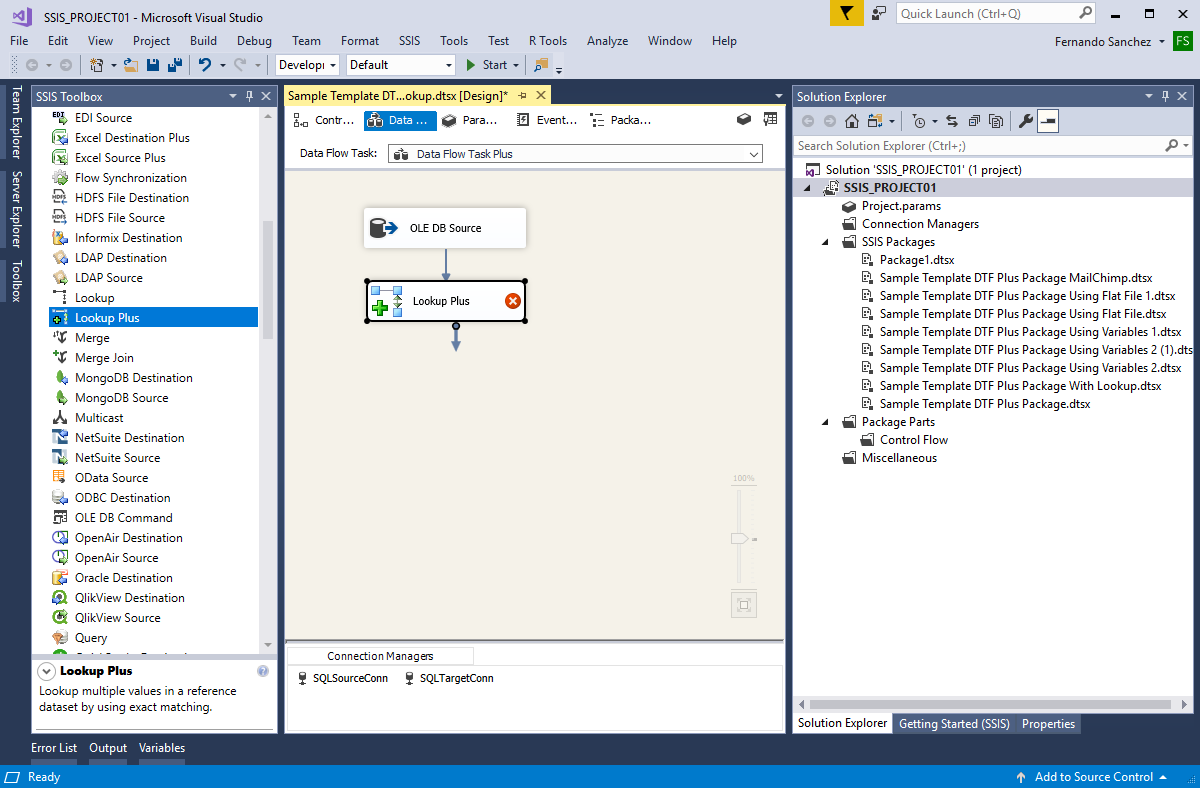Collapse the SSIS Packages folder
The width and height of the screenshot is (1200, 788).
point(825,242)
